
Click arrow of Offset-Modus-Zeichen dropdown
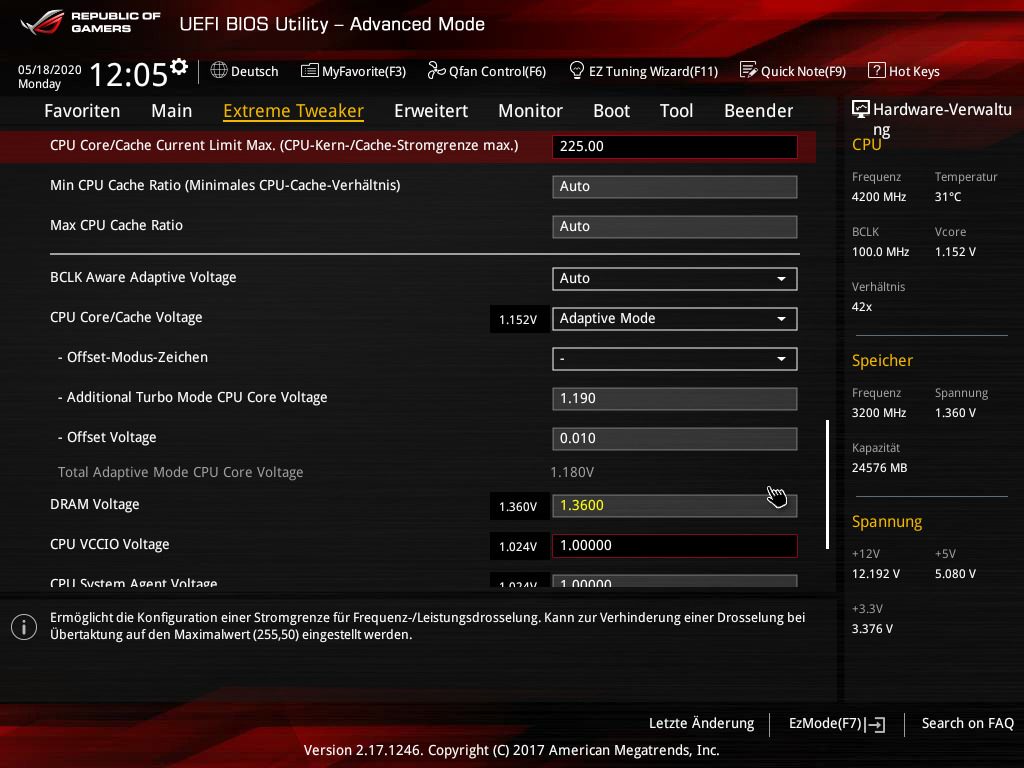click(x=781, y=359)
